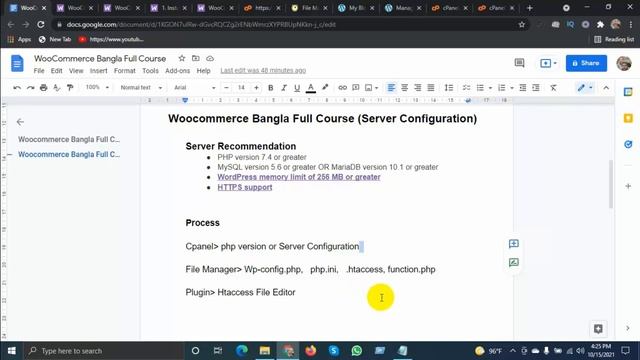Screen dimensions: 640x360
Task: Click the Decrease indent icon
Action: click(522, 88)
